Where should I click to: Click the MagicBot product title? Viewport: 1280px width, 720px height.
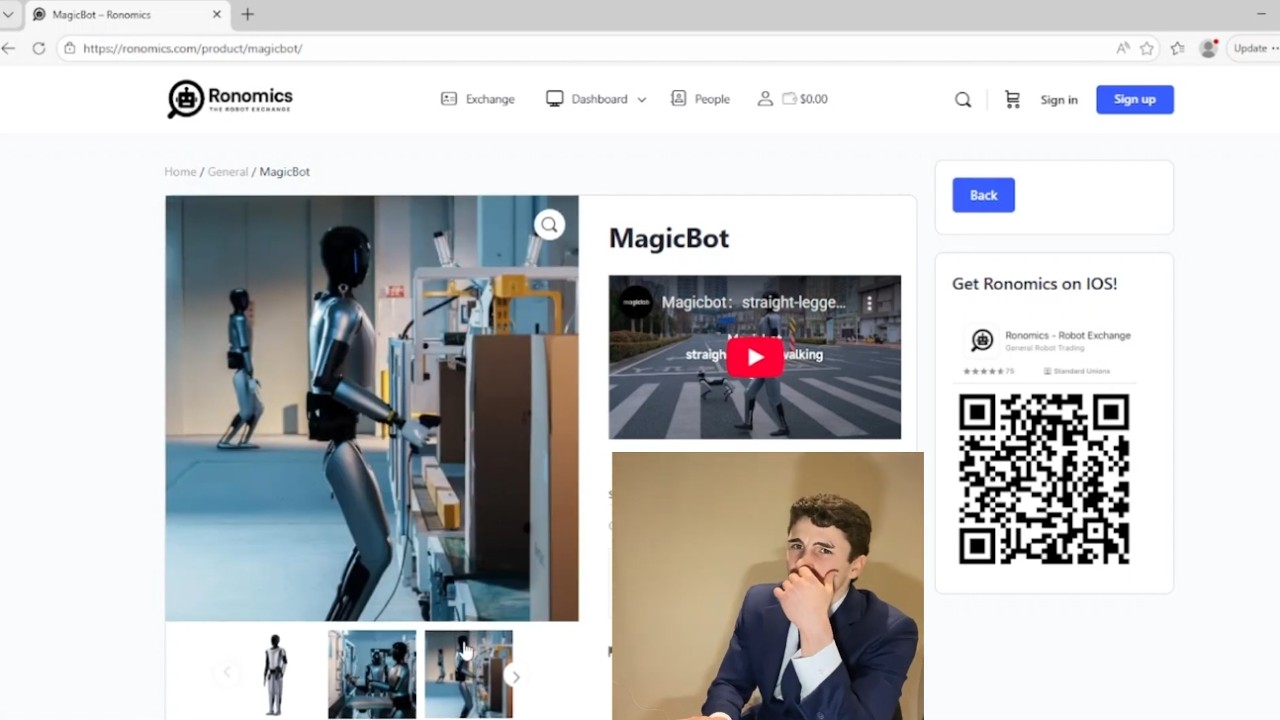669,238
